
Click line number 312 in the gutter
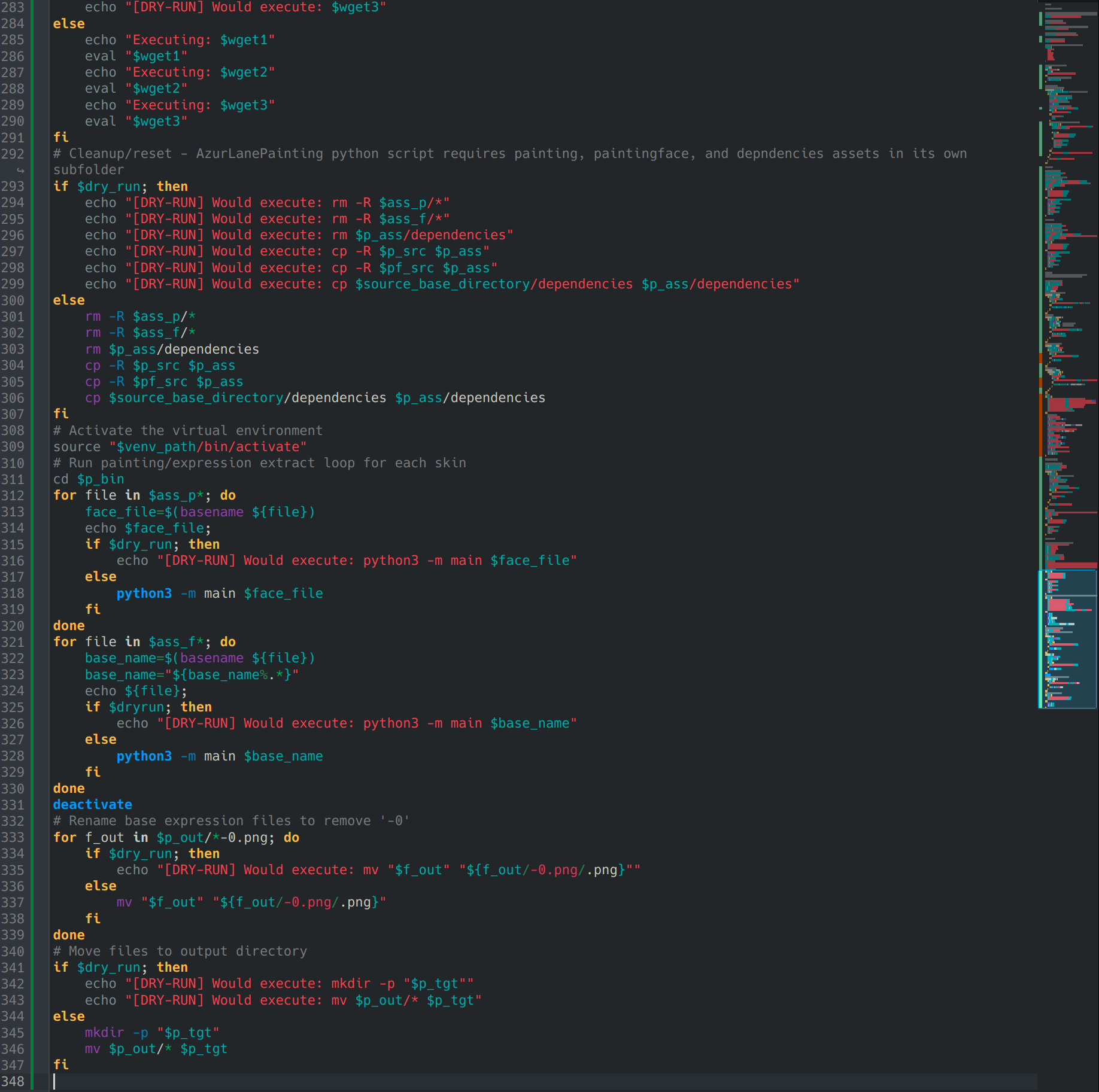[13, 495]
